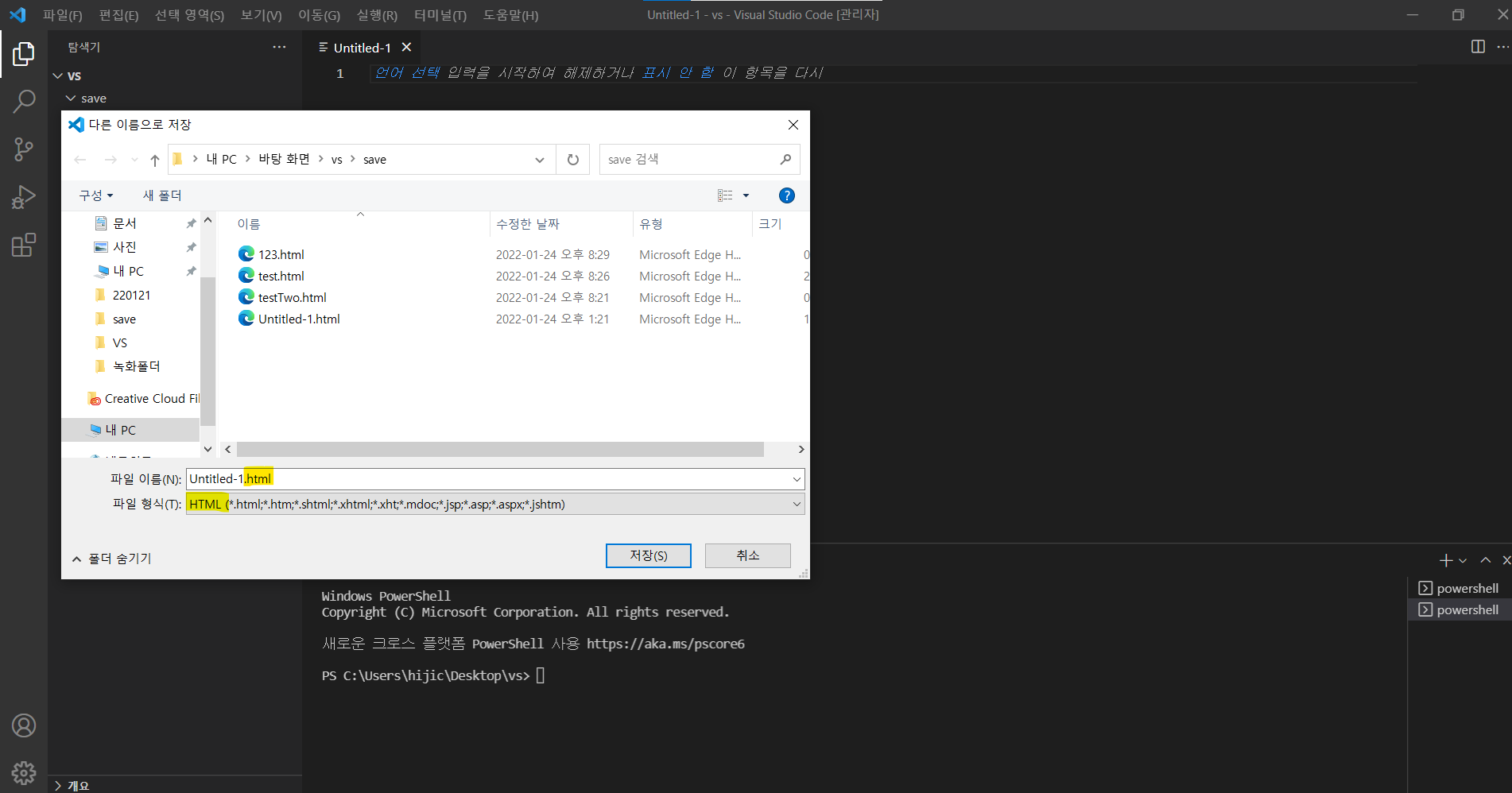
Task: Sort by 이름 column header
Action: point(249,224)
